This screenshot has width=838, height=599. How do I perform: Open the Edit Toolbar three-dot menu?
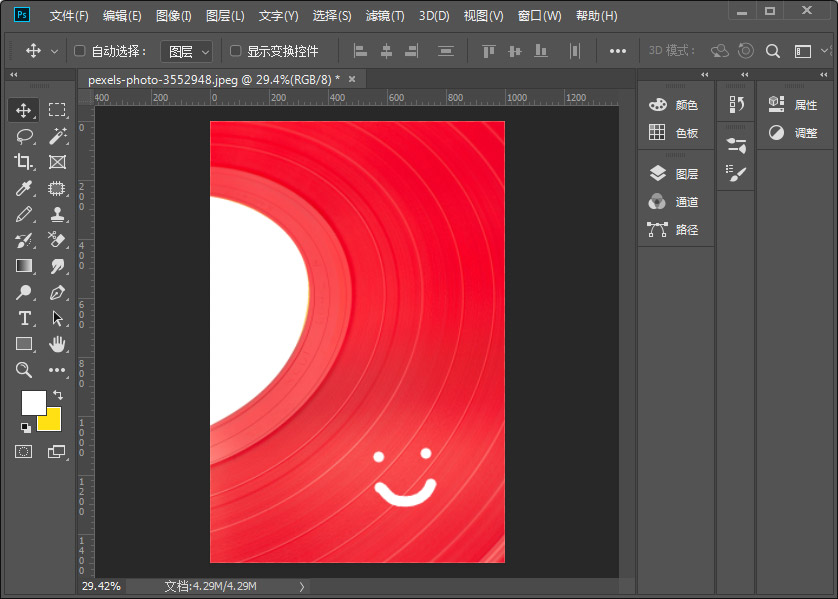point(57,369)
